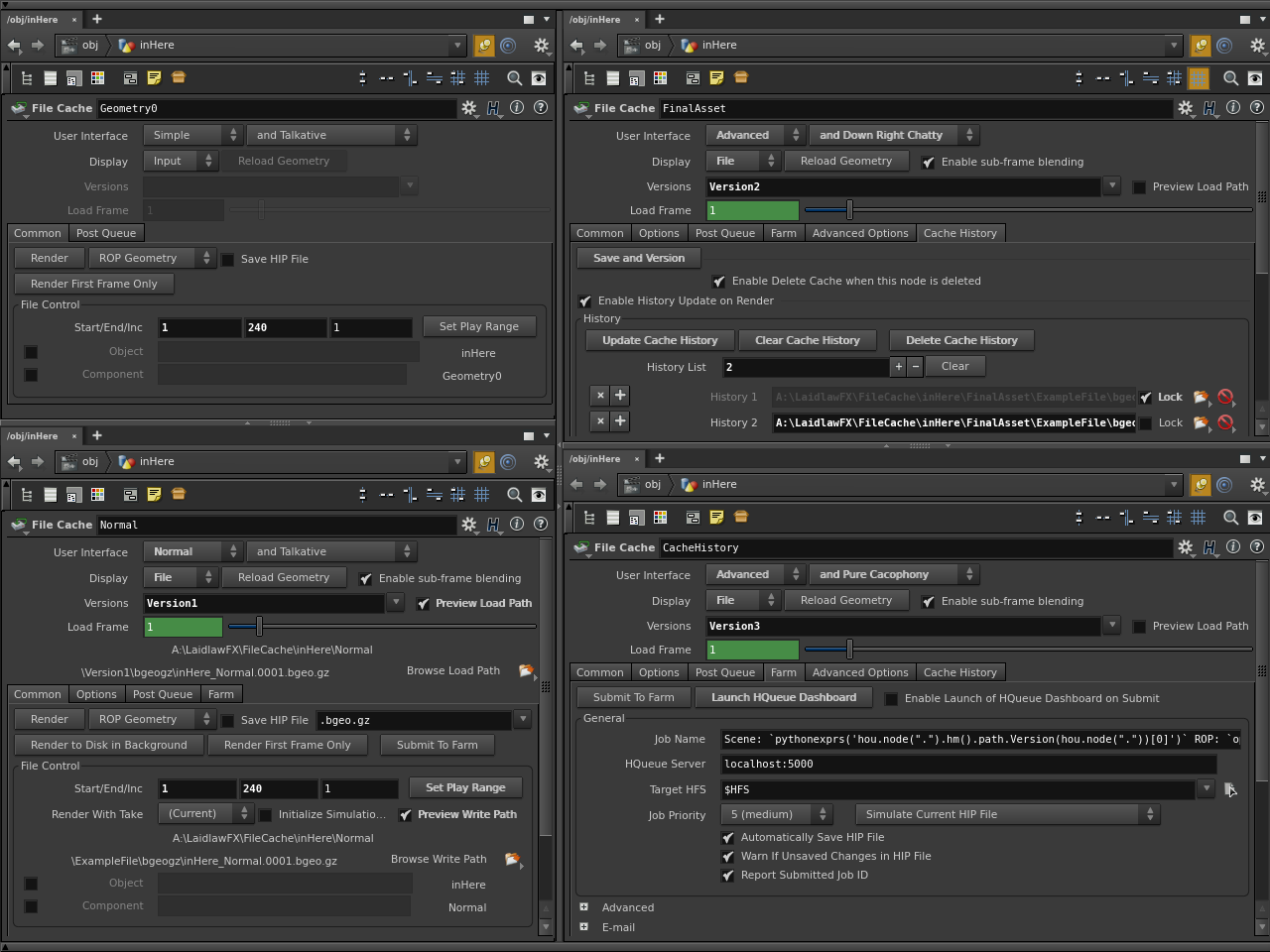Toggle expression display with the H icon on FinalAsset

[x=1209, y=107]
